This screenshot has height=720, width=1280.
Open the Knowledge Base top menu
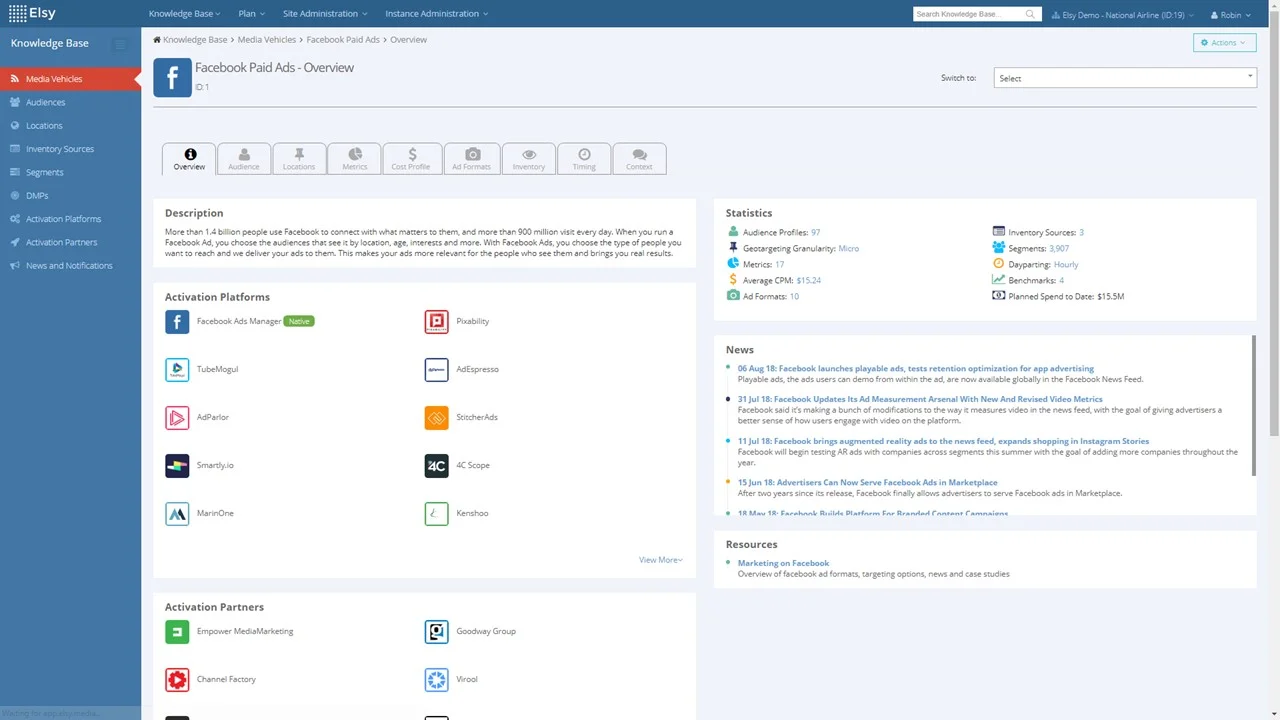tap(185, 14)
